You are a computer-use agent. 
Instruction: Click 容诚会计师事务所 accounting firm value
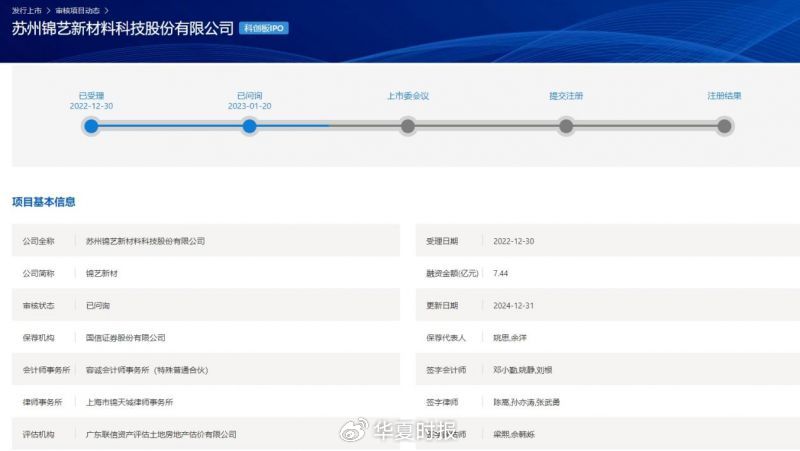pos(147,370)
